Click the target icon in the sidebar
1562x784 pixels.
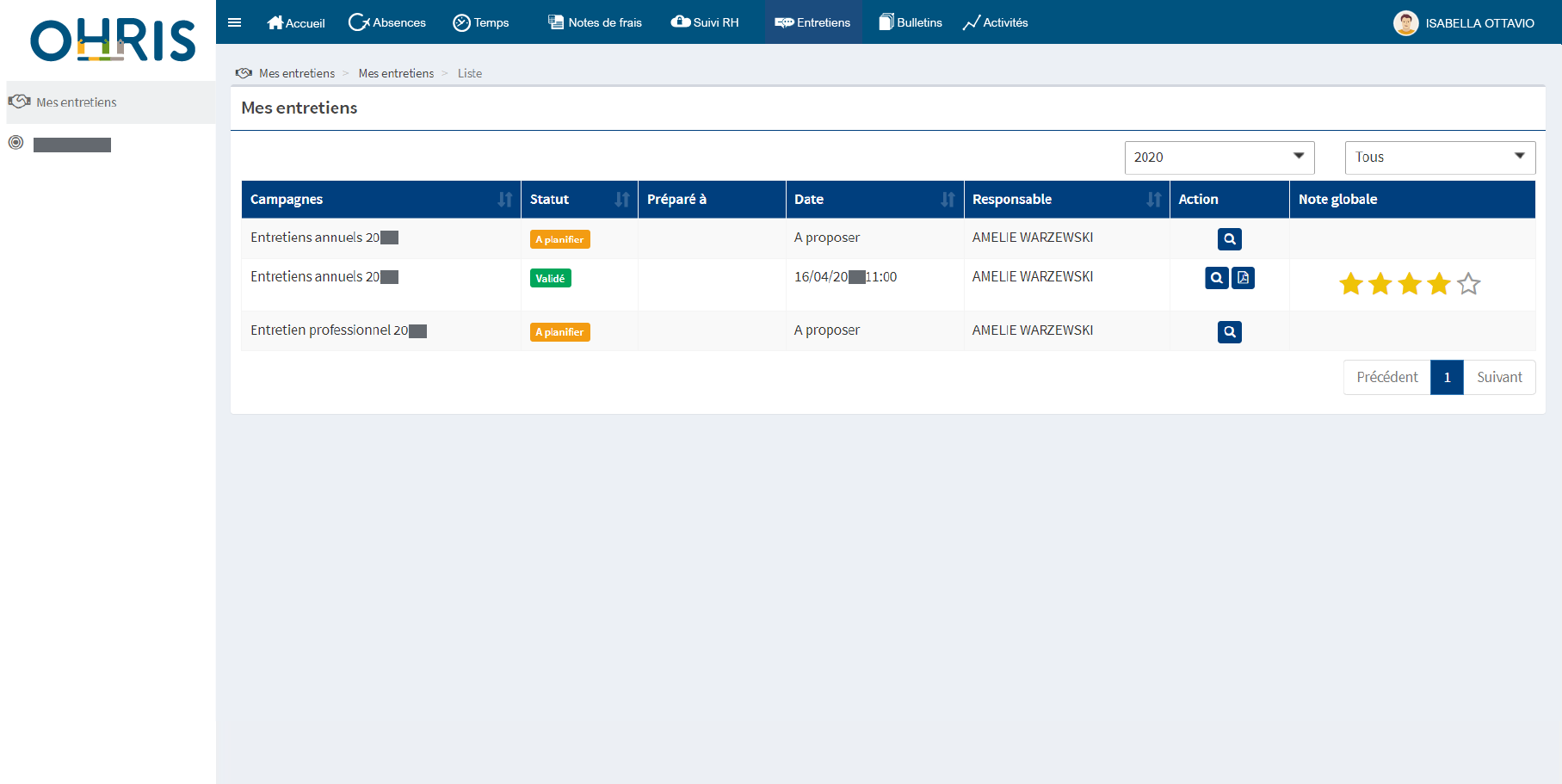pos(15,143)
